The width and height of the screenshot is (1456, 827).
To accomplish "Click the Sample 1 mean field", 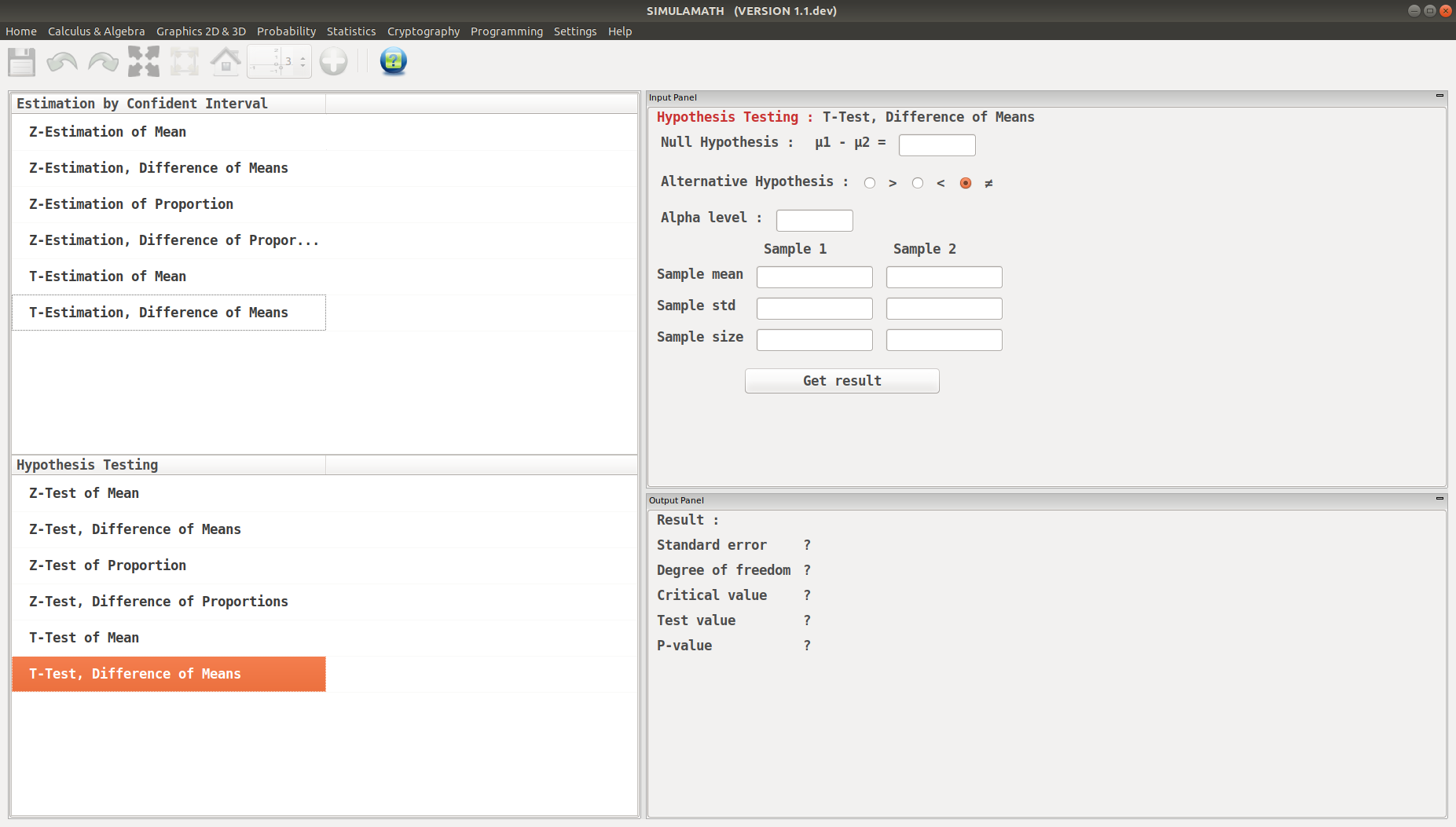I will (814, 277).
